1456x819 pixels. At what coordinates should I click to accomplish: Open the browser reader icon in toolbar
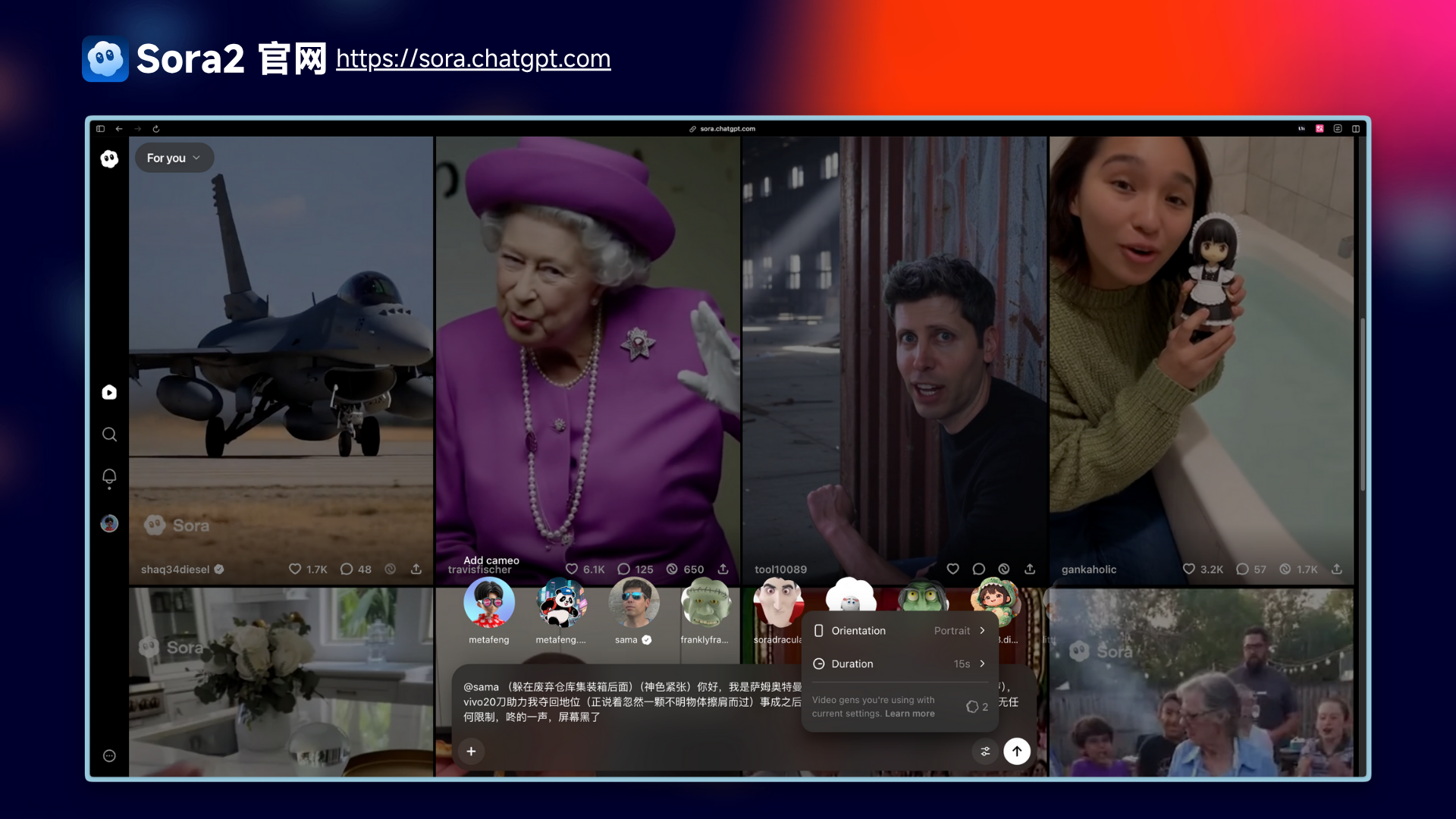1338,129
